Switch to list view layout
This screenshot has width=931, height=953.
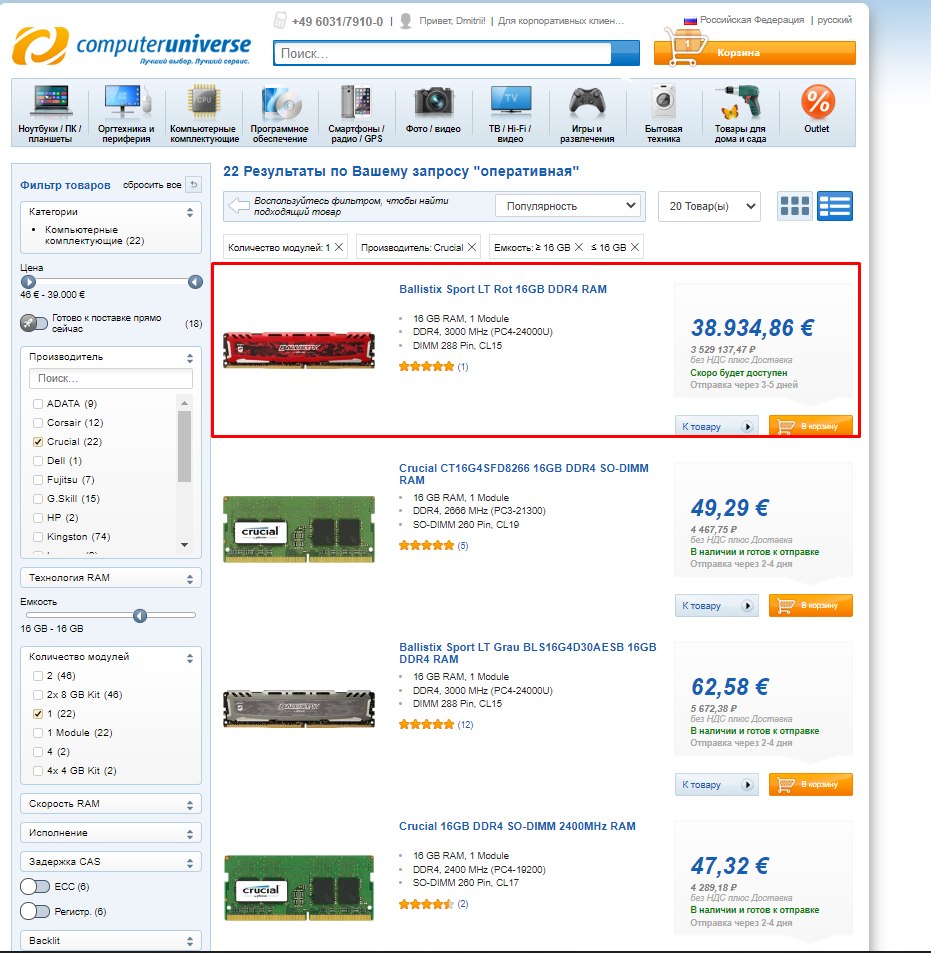coord(835,206)
